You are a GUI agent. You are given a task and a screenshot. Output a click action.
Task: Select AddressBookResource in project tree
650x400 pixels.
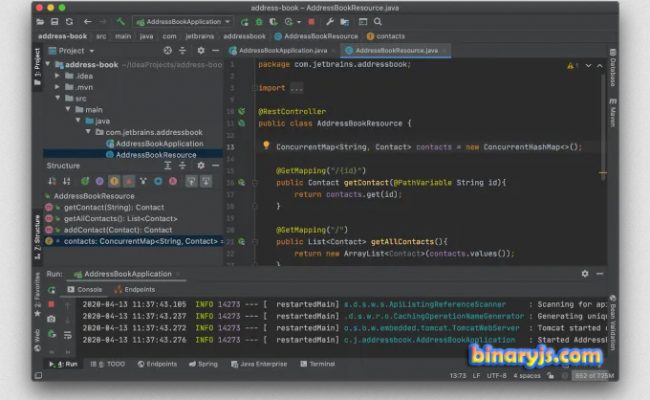click(x=151, y=155)
